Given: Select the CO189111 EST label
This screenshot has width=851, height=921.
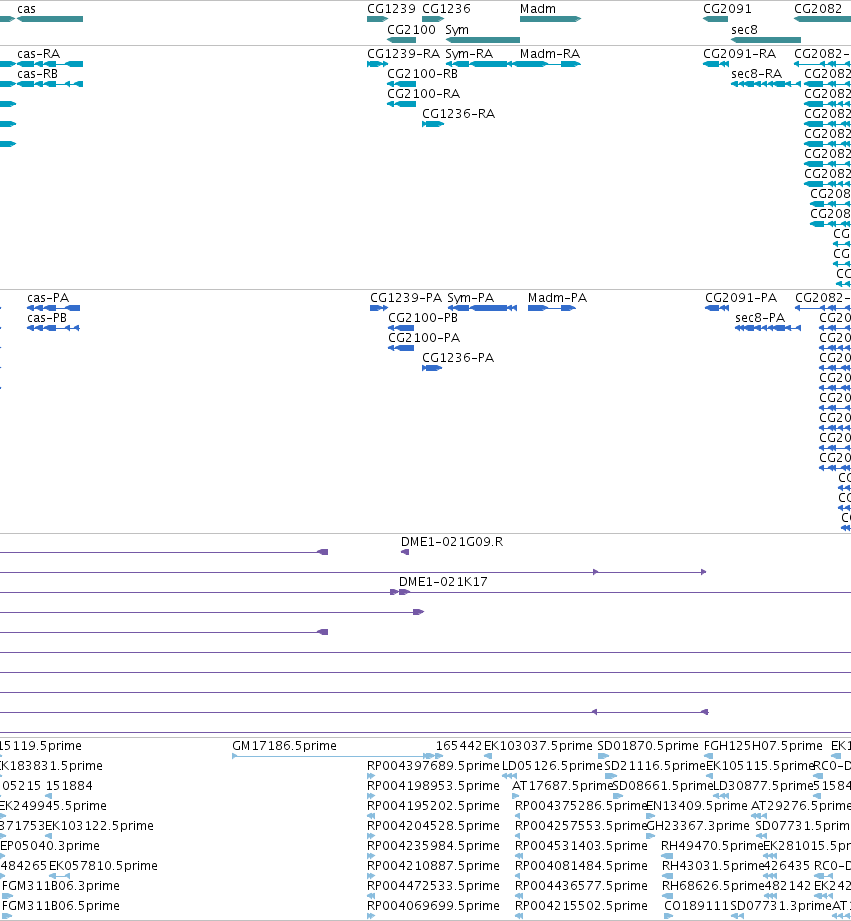Looking at the screenshot, I should (x=697, y=906).
